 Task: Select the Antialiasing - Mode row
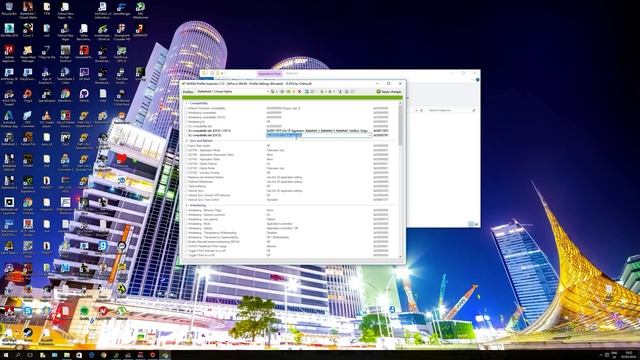coord(290,224)
